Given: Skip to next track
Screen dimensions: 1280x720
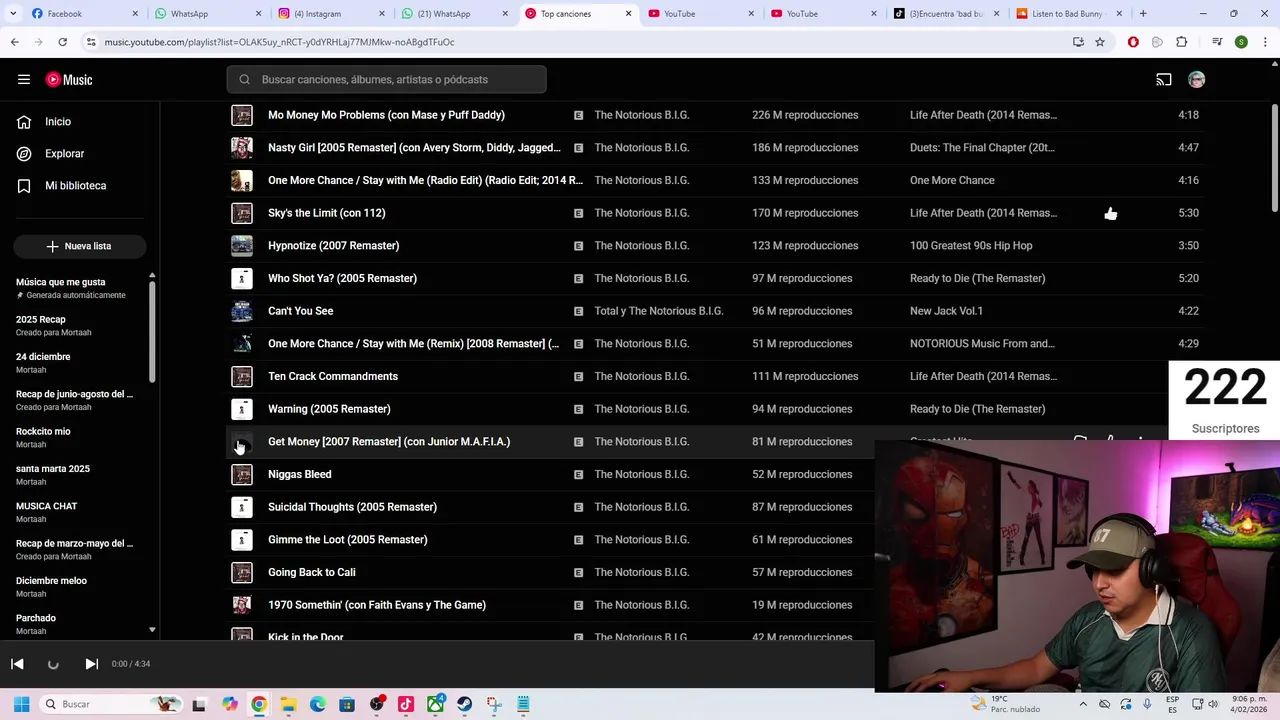Looking at the screenshot, I should tap(91, 664).
